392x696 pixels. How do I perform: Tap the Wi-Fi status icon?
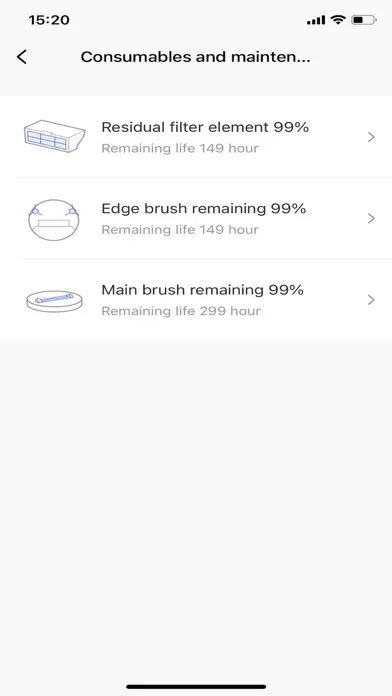coord(338,20)
